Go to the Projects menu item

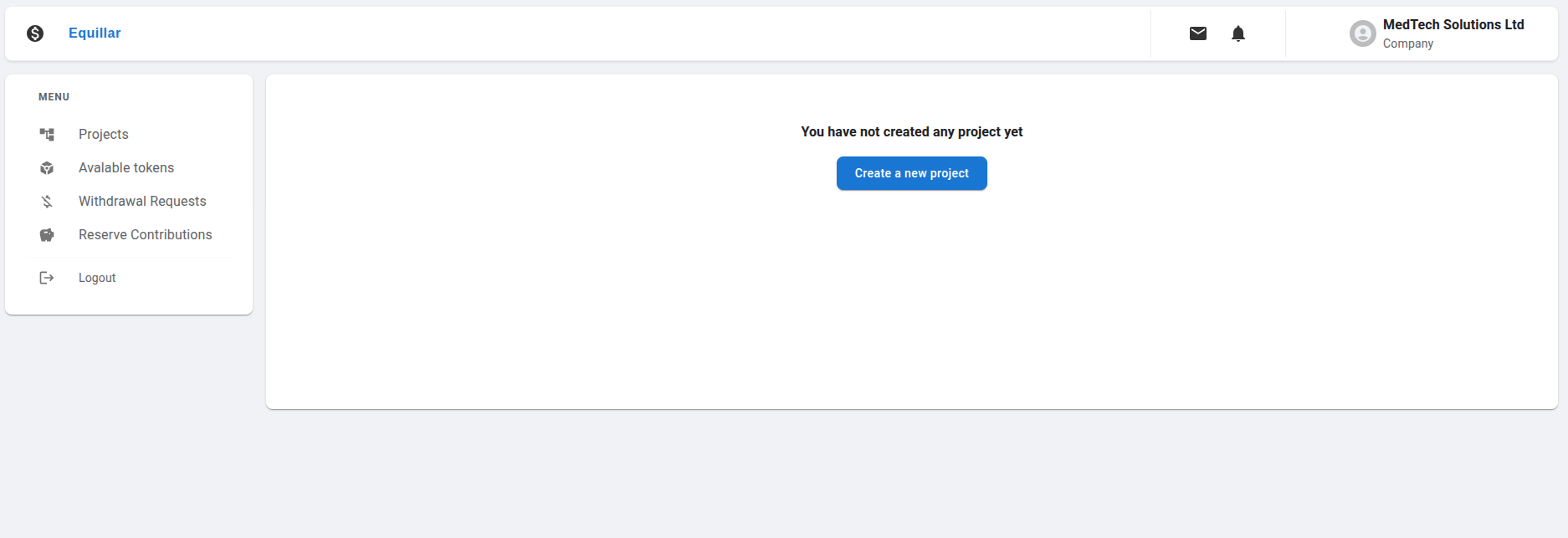tap(104, 135)
